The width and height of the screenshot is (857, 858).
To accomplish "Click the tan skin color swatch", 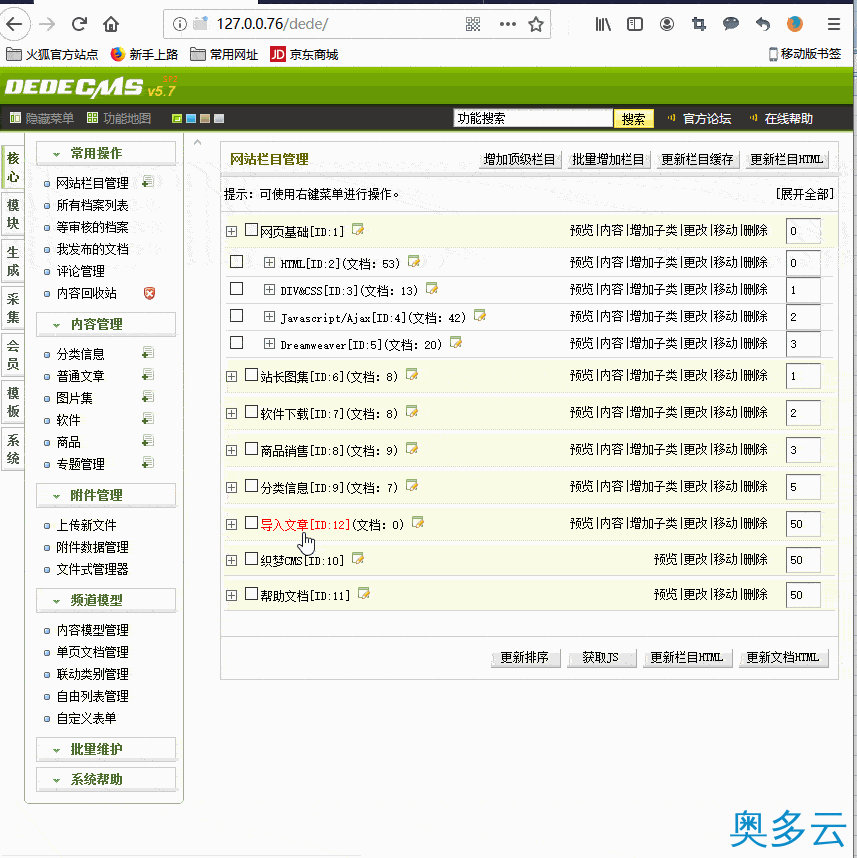I will coord(205,119).
